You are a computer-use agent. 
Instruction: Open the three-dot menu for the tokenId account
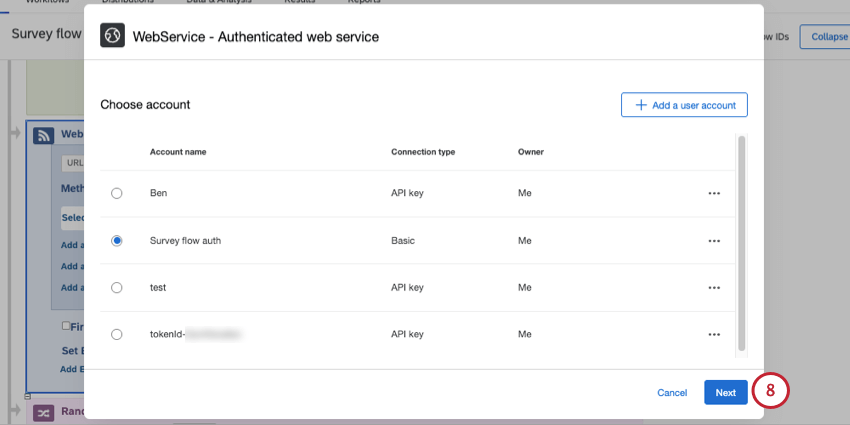click(714, 334)
